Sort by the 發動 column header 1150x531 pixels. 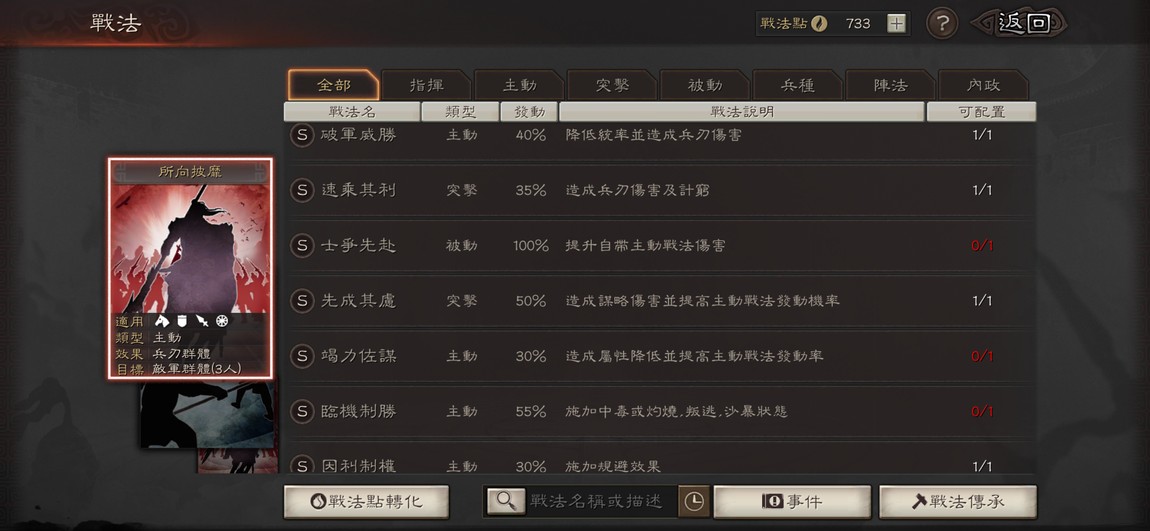(x=528, y=112)
